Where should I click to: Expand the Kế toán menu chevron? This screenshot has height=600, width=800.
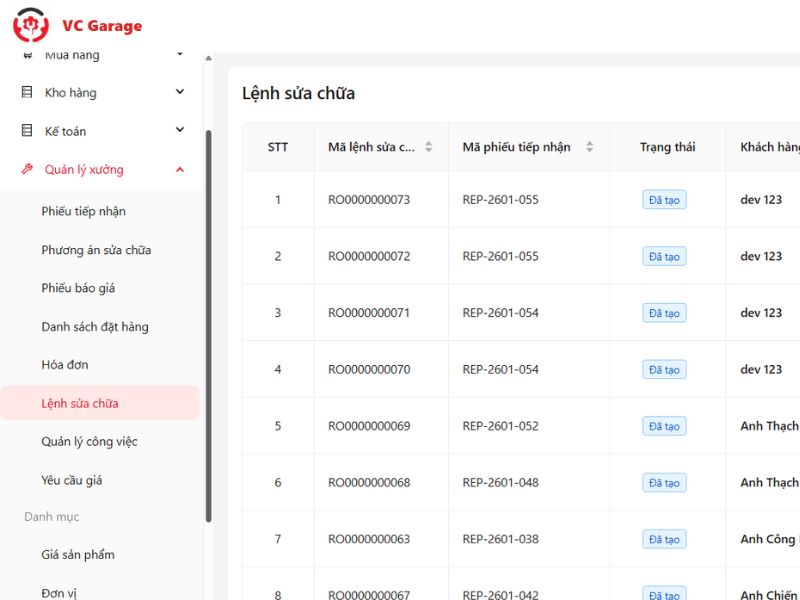point(180,130)
